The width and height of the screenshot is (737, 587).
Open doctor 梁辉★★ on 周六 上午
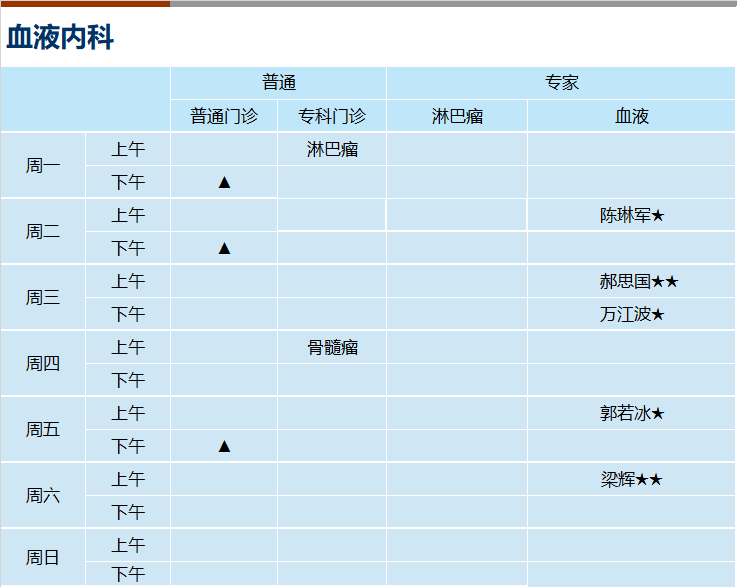pyautogui.click(x=631, y=479)
